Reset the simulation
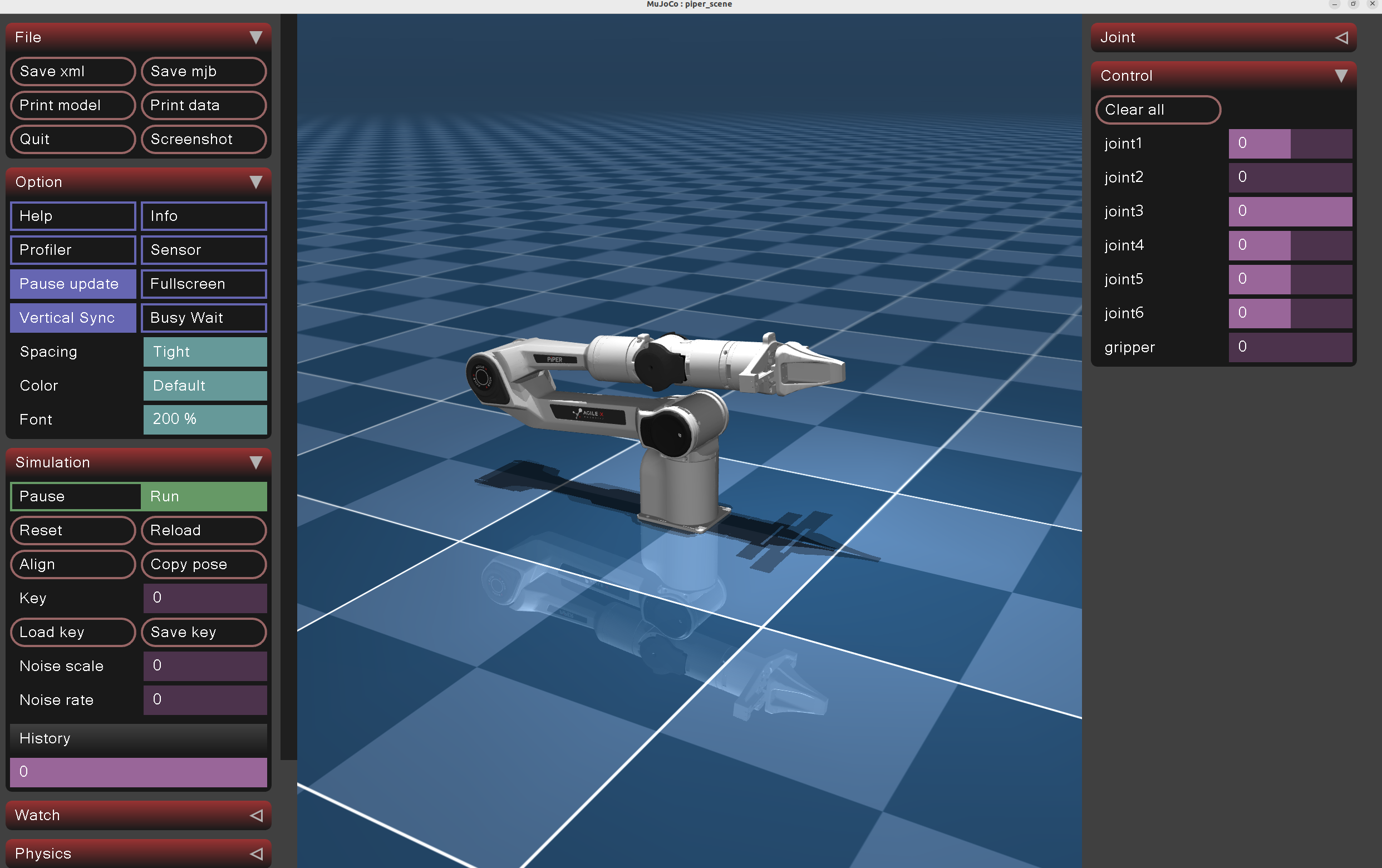 [73, 530]
